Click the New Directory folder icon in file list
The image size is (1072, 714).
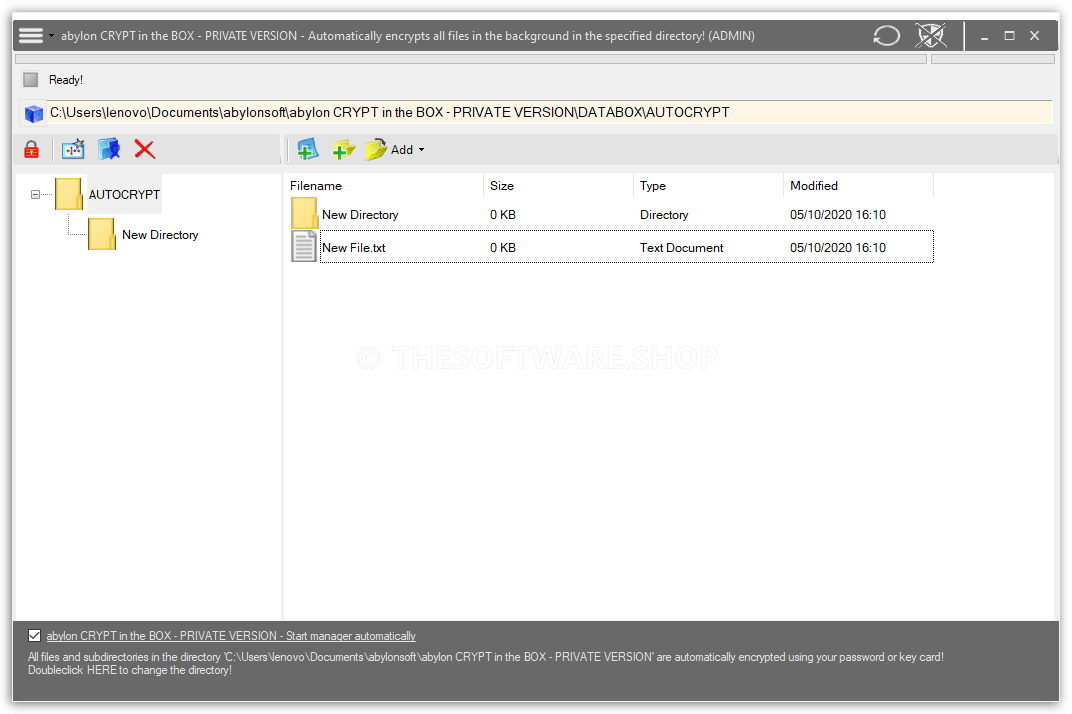pos(304,213)
